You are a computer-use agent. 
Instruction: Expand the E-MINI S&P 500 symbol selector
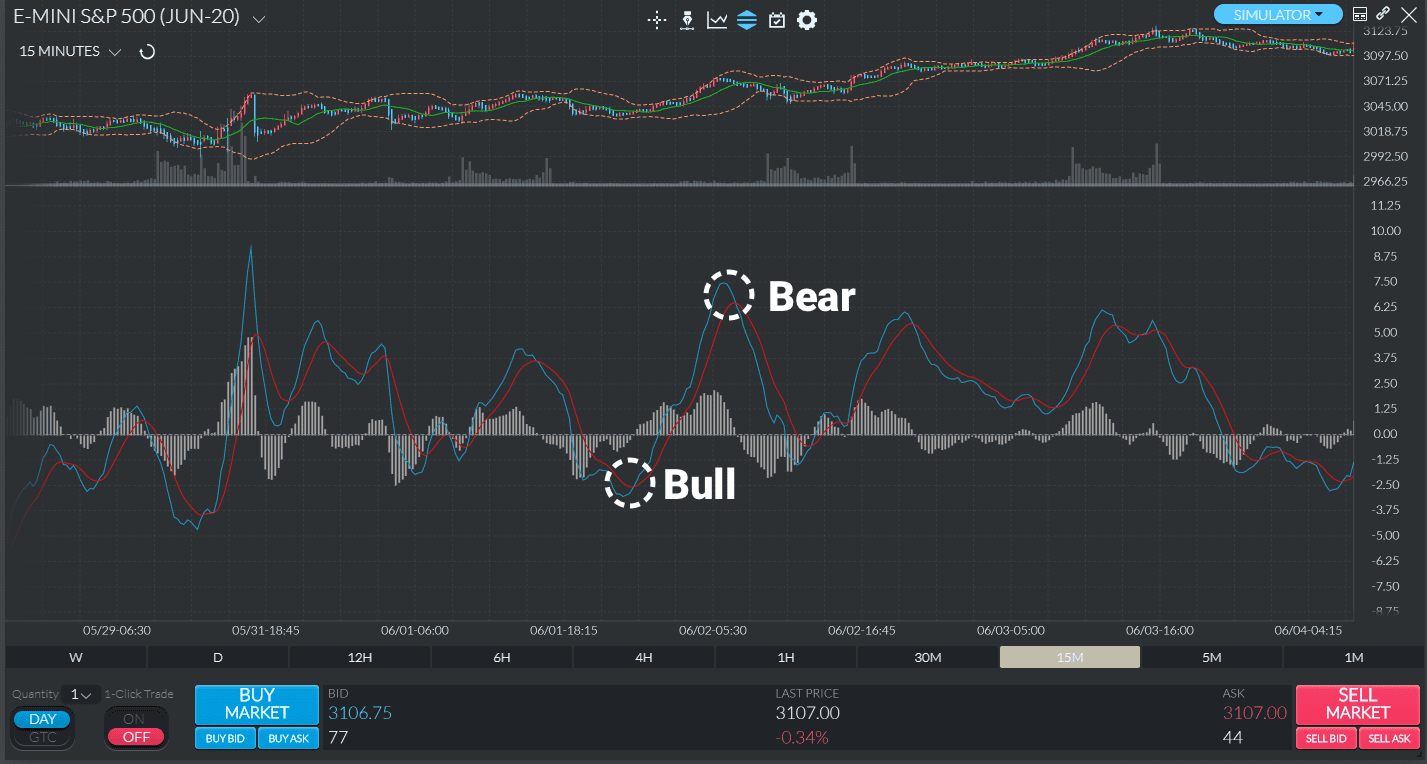point(259,19)
